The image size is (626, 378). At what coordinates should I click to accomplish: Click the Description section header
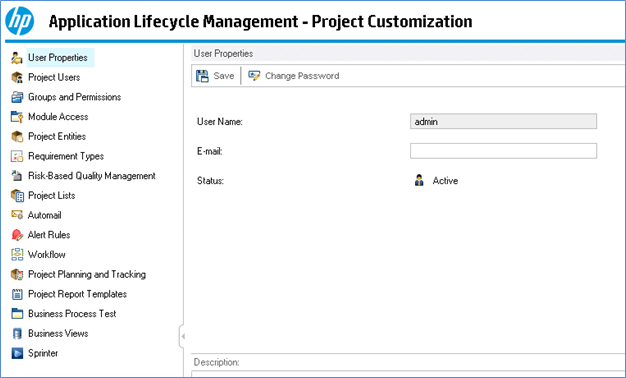(216, 362)
